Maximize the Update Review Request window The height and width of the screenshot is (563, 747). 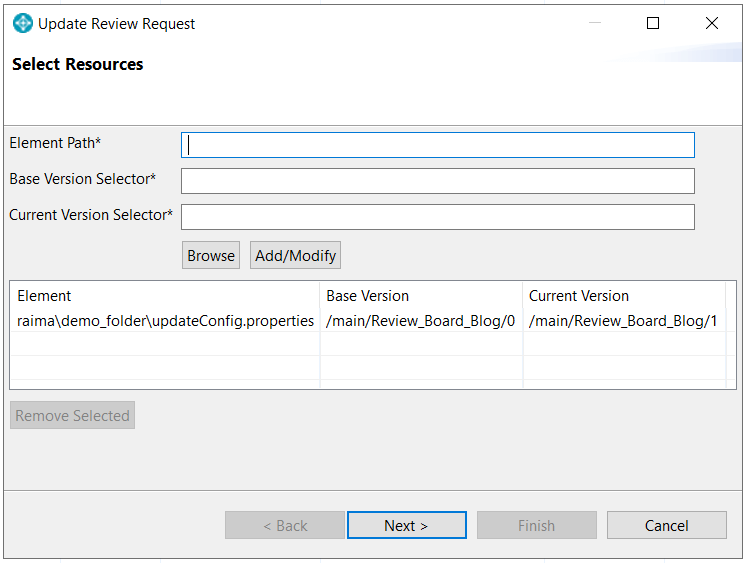point(653,23)
